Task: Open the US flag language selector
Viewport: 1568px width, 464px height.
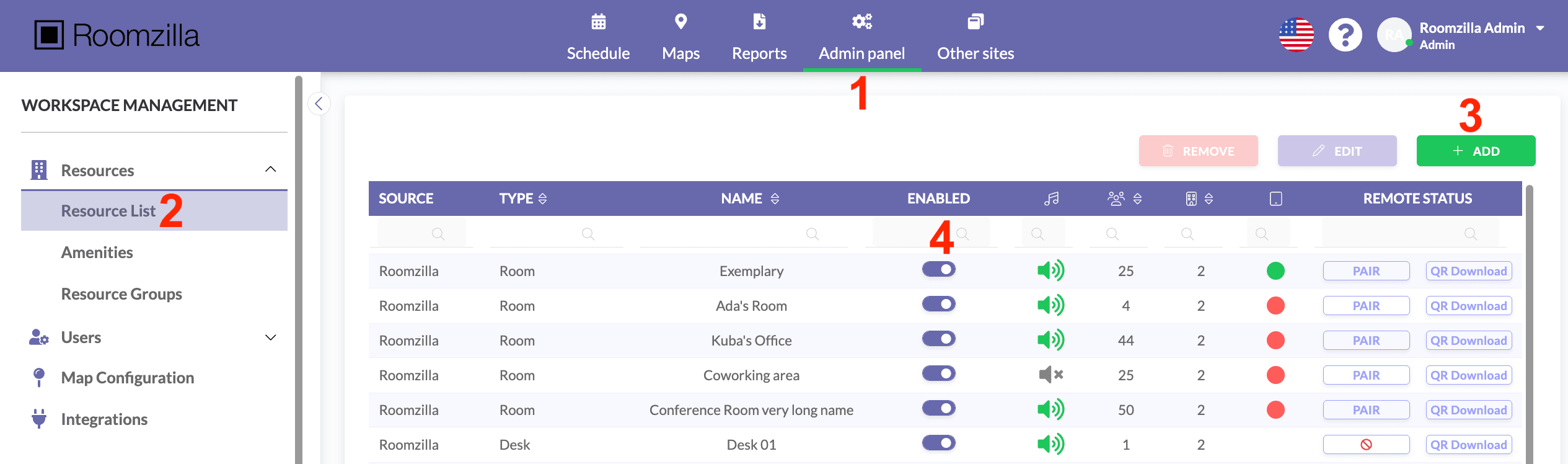Action: point(1296,35)
